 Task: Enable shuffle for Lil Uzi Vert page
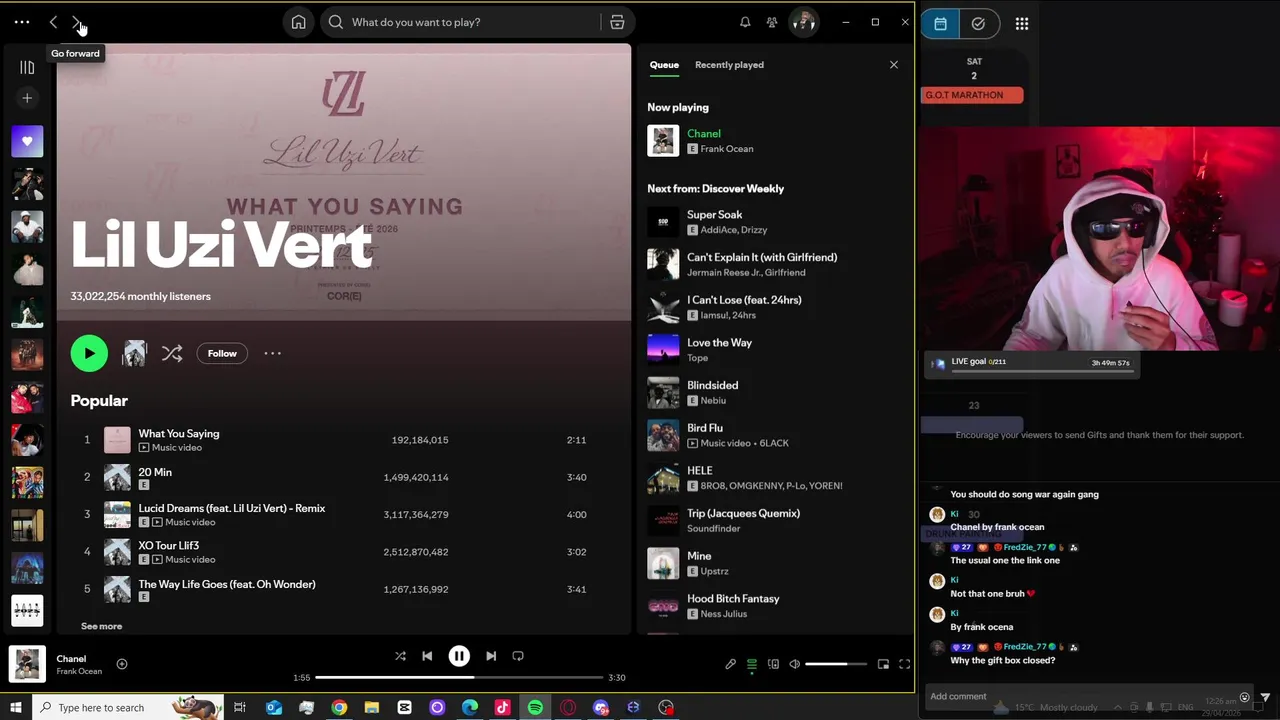click(172, 353)
